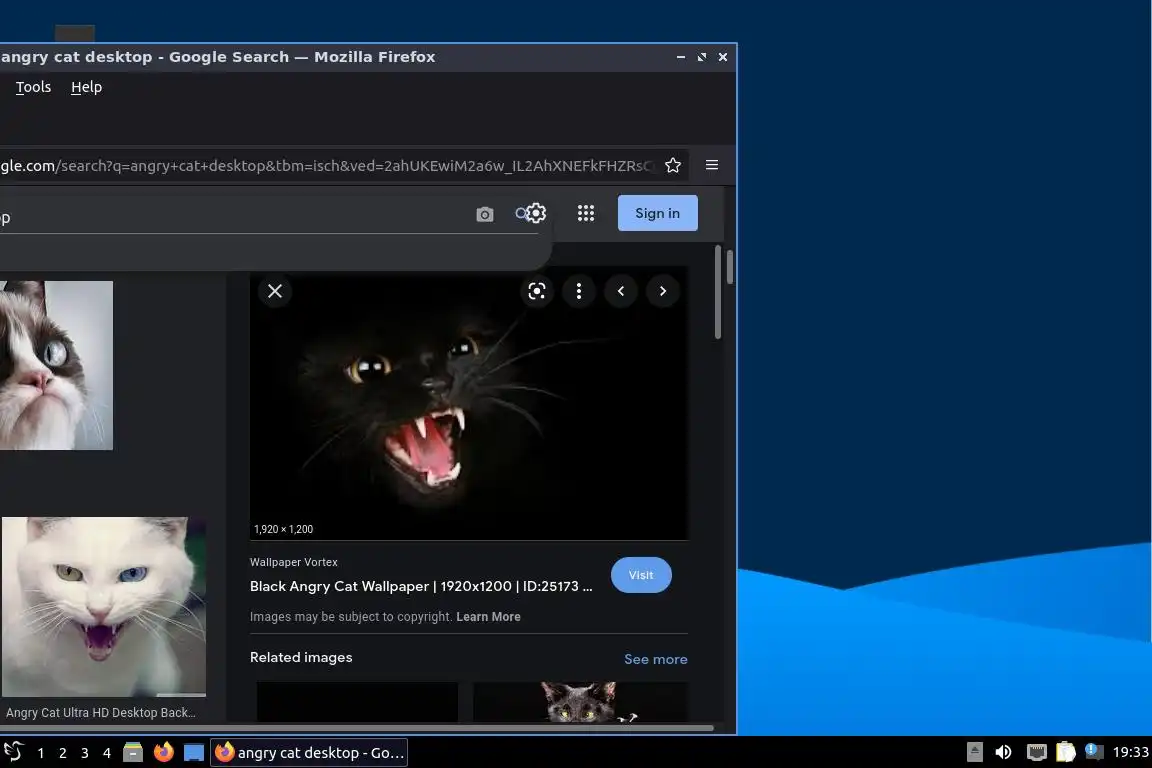Open the bird logo start menu
Viewport: 1152px width, 768px height.
click(x=13, y=752)
